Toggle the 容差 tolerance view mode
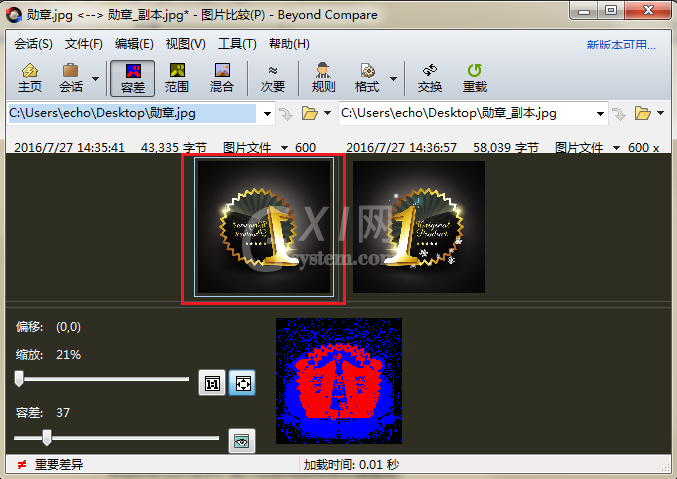This screenshot has height=479, width=677. coord(133,78)
